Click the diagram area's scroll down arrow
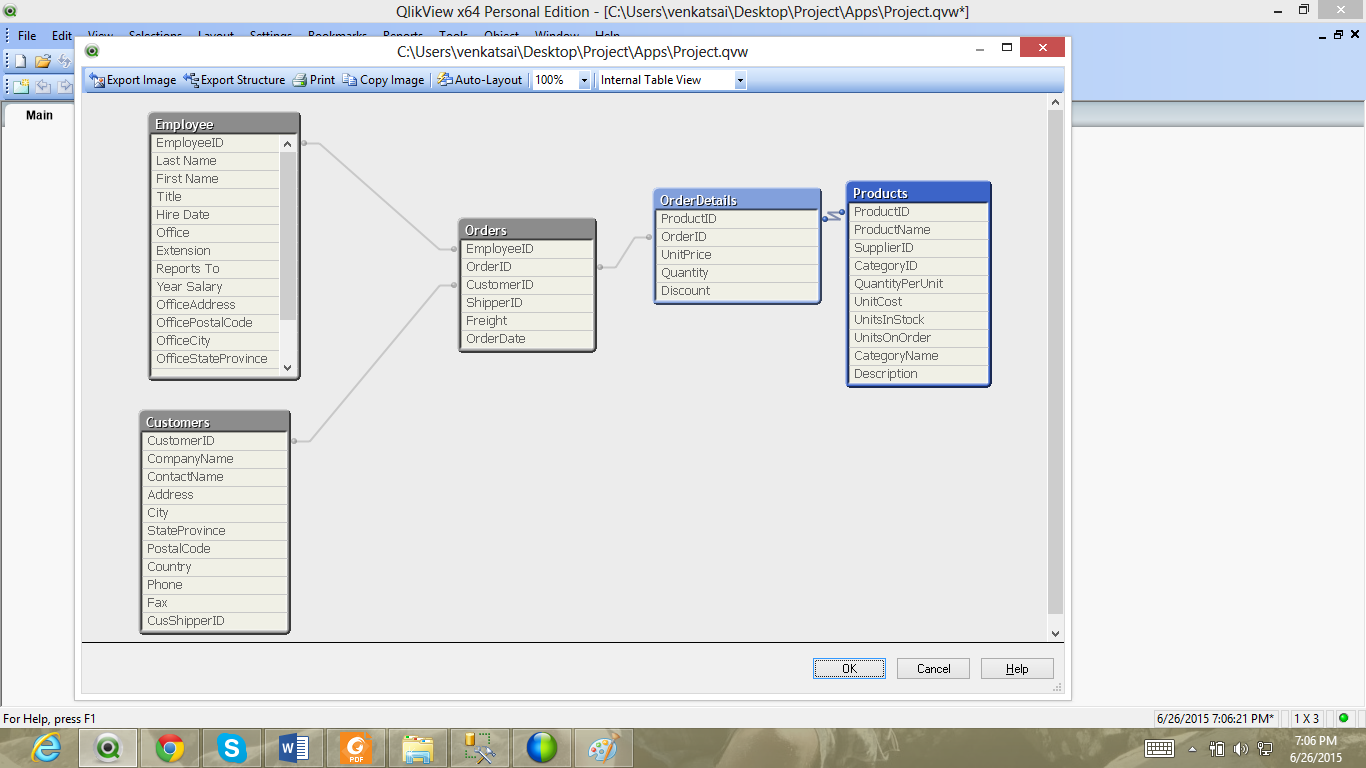 1055,634
